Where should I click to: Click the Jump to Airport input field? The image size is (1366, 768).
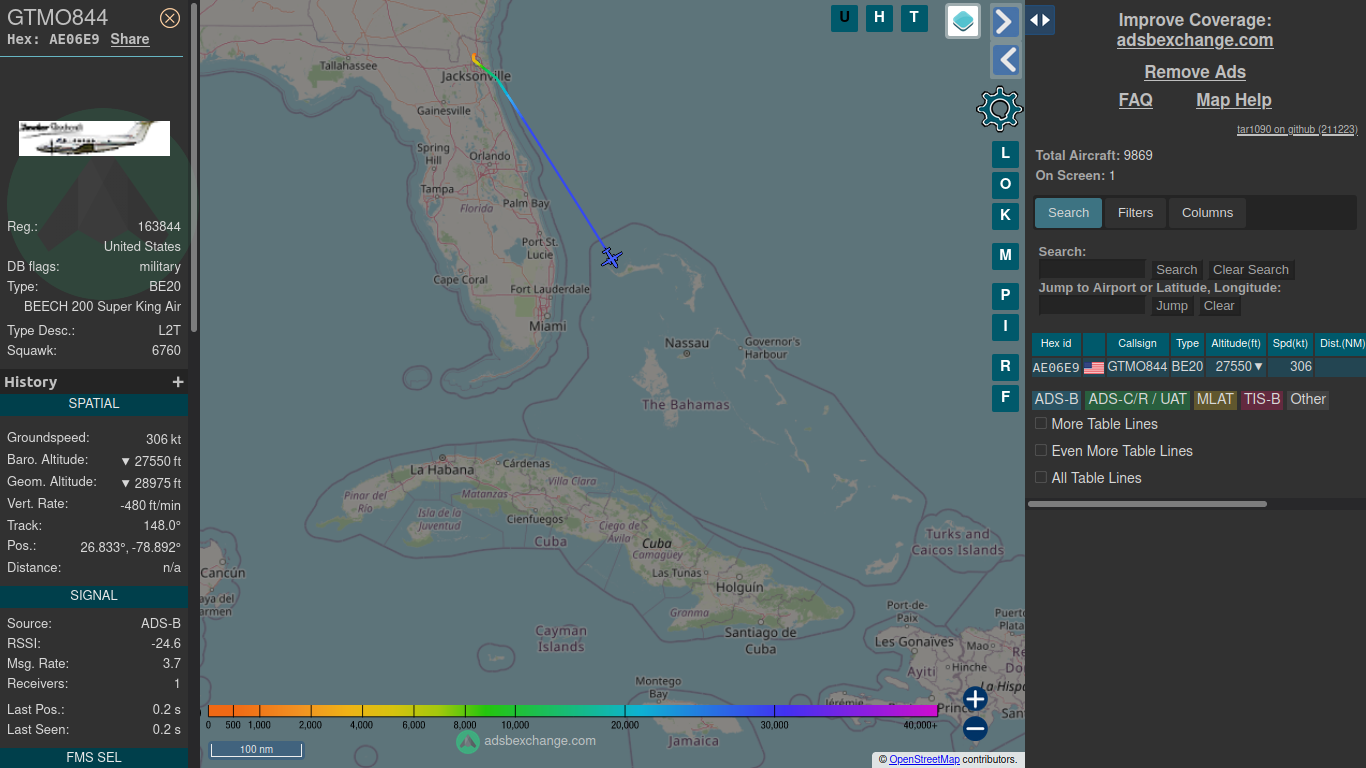[x=1092, y=306]
